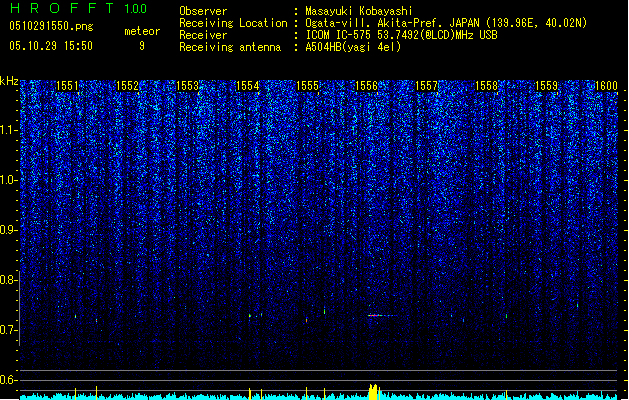Click the 1552 time marker
This screenshot has height=400, width=629.
[x=127, y=86]
